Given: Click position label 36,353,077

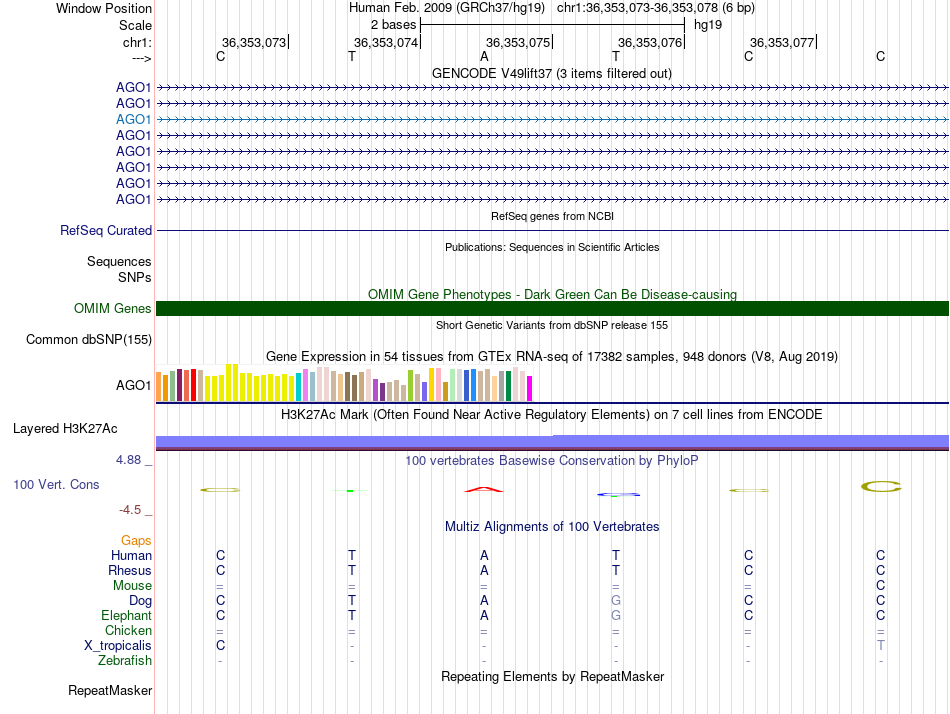Looking at the screenshot, I should (782, 42).
